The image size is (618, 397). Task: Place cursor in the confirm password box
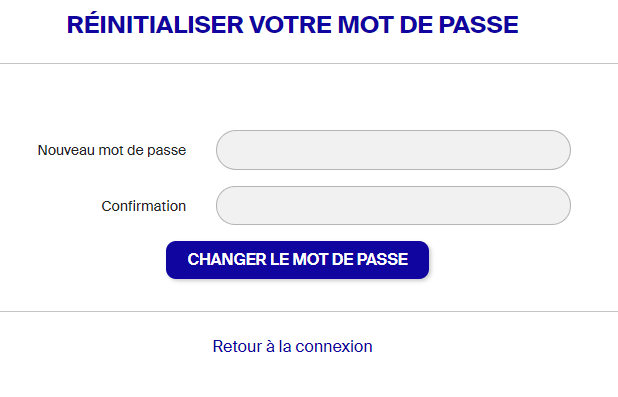coord(393,206)
